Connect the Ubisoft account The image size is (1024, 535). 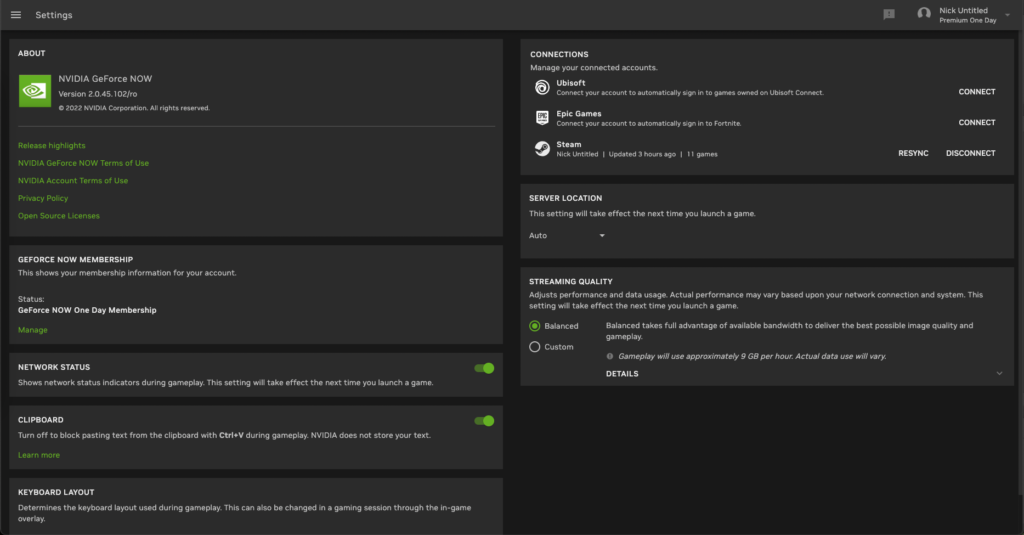tap(976, 92)
